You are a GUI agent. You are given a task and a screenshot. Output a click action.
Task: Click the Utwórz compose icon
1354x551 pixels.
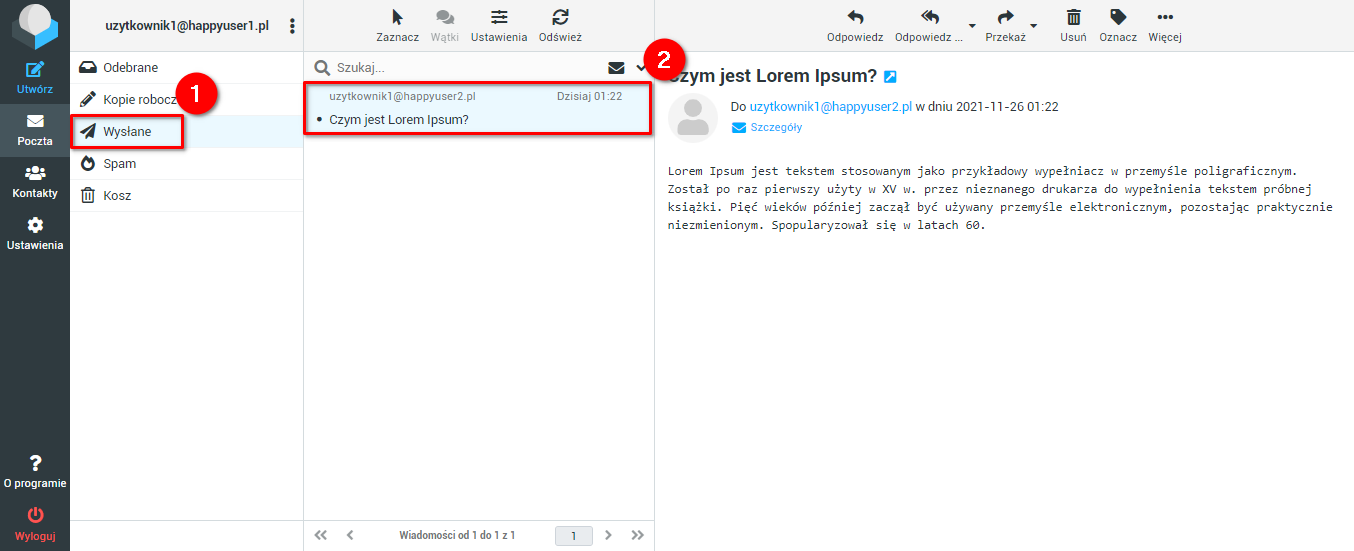[x=35, y=70]
